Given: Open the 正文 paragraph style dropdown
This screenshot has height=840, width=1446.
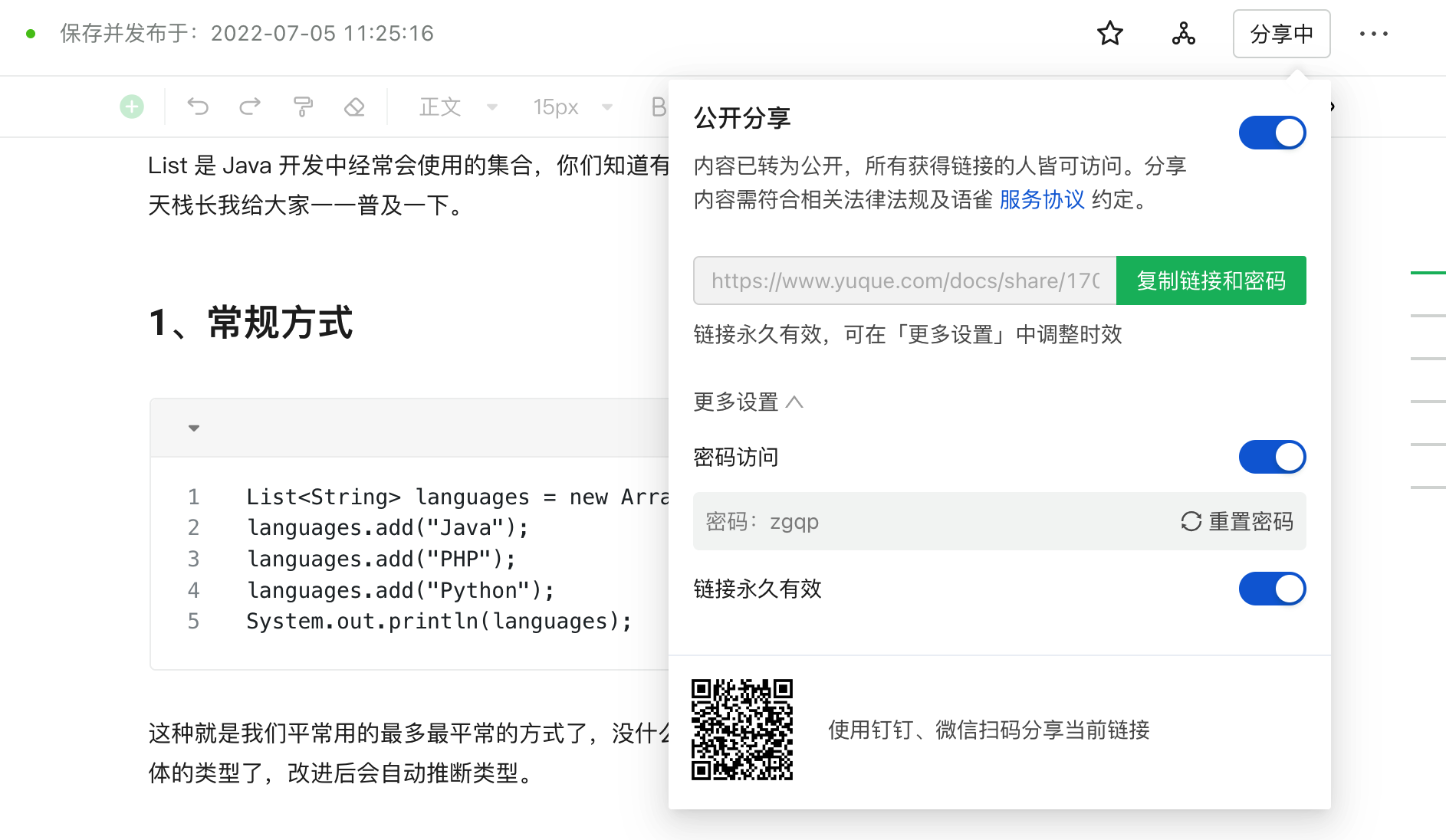Looking at the screenshot, I should tap(458, 107).
